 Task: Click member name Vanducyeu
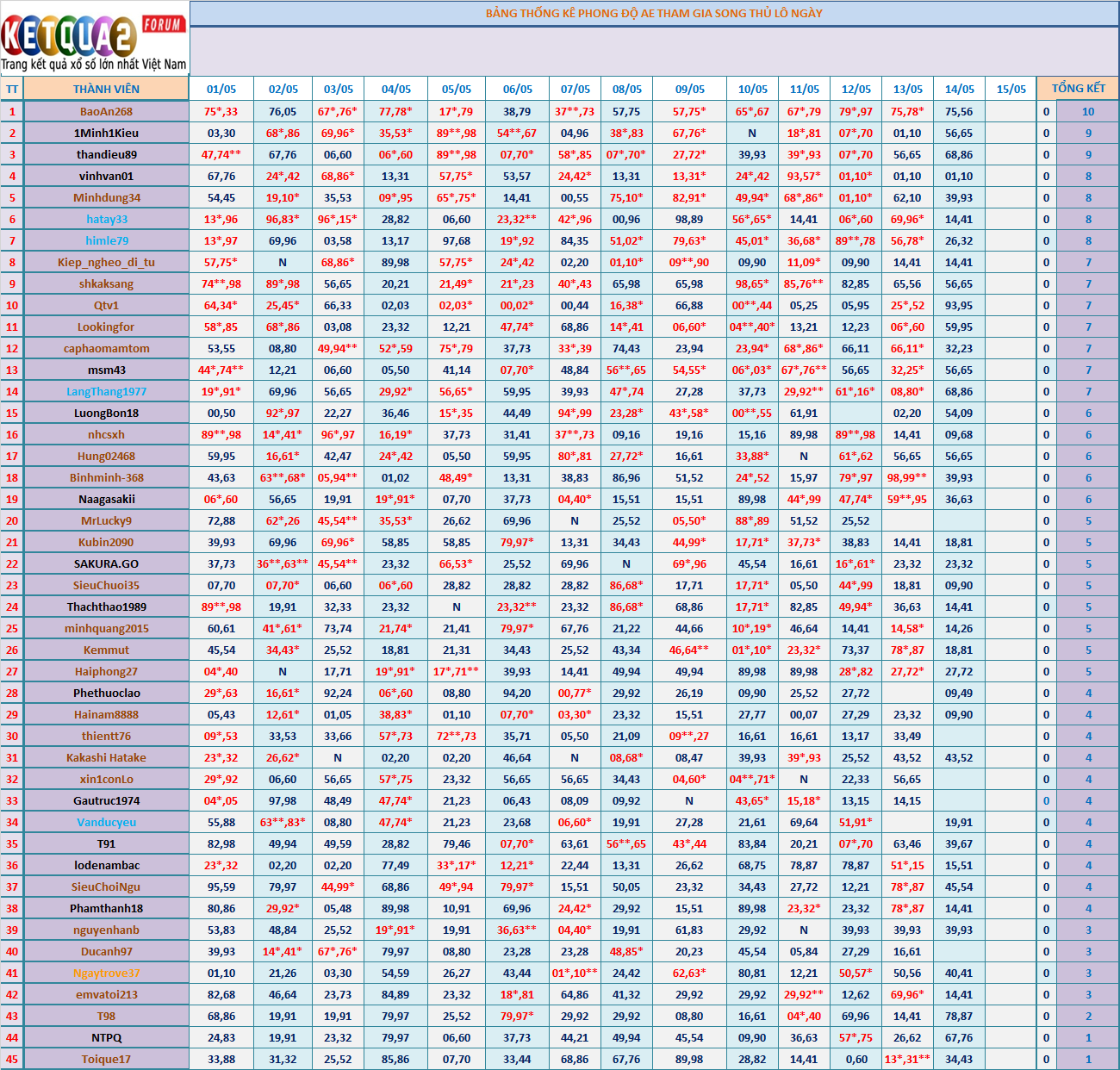click(106, 822)
